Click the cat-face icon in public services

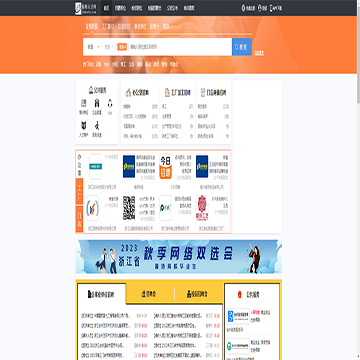83,126
